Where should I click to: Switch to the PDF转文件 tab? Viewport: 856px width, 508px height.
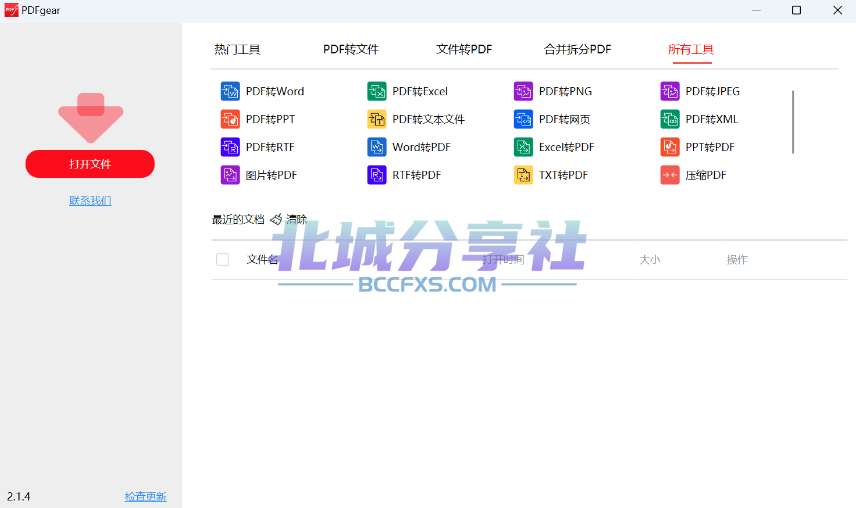point(350,50)
